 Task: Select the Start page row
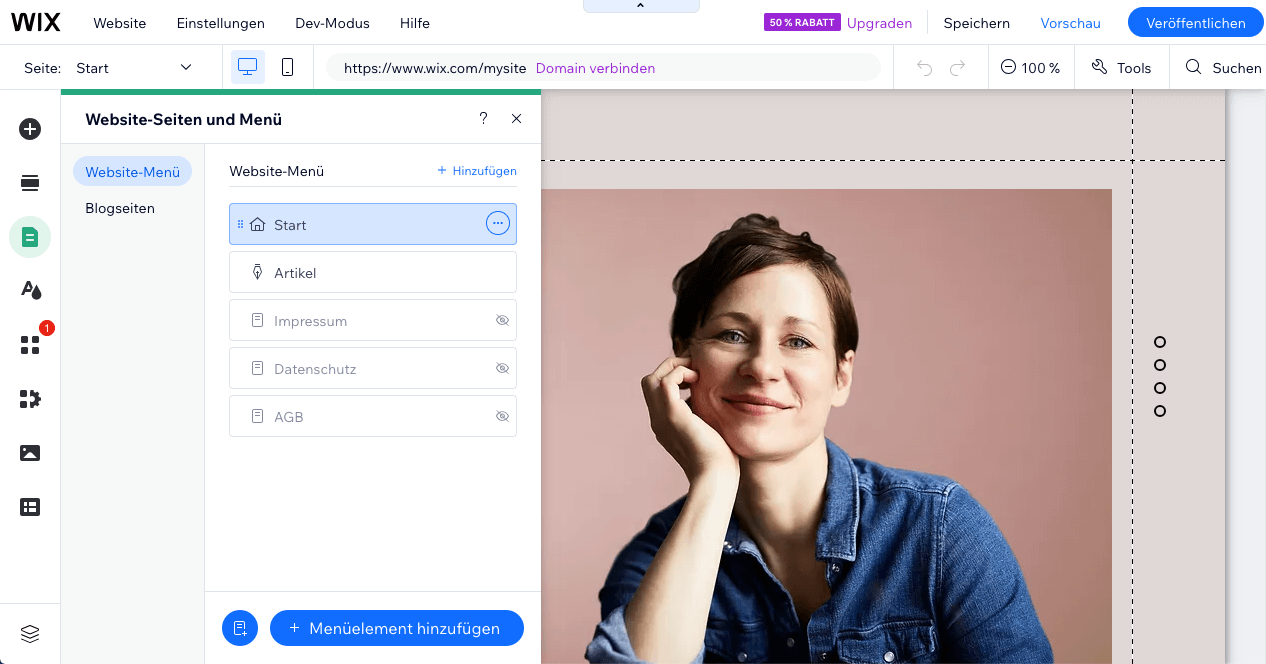point(373,224)
